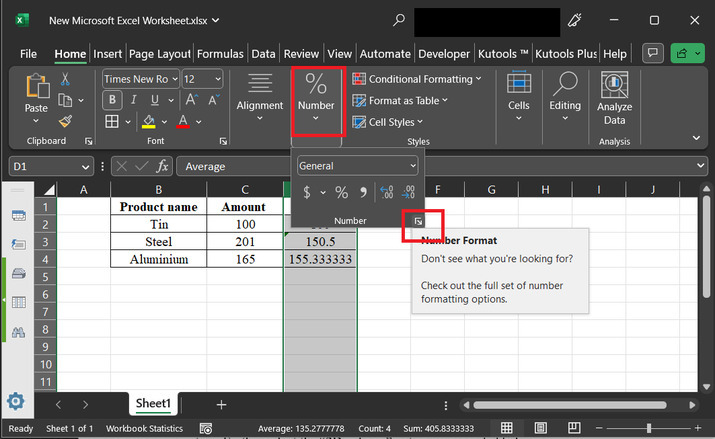
Task: Add a new sheet with plus button
Action: (x=221, y=404)
